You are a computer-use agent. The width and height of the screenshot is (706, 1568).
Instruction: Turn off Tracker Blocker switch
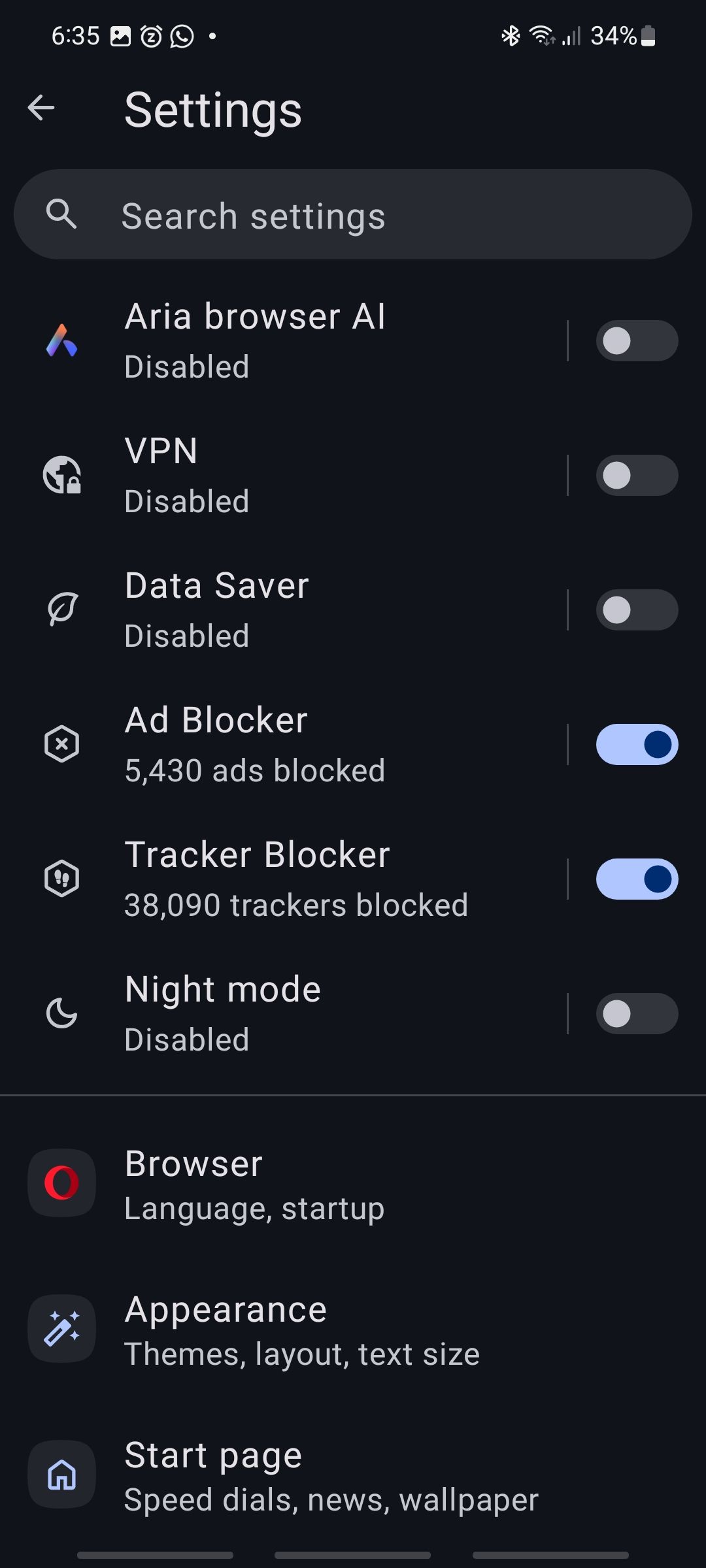point(637,879)
